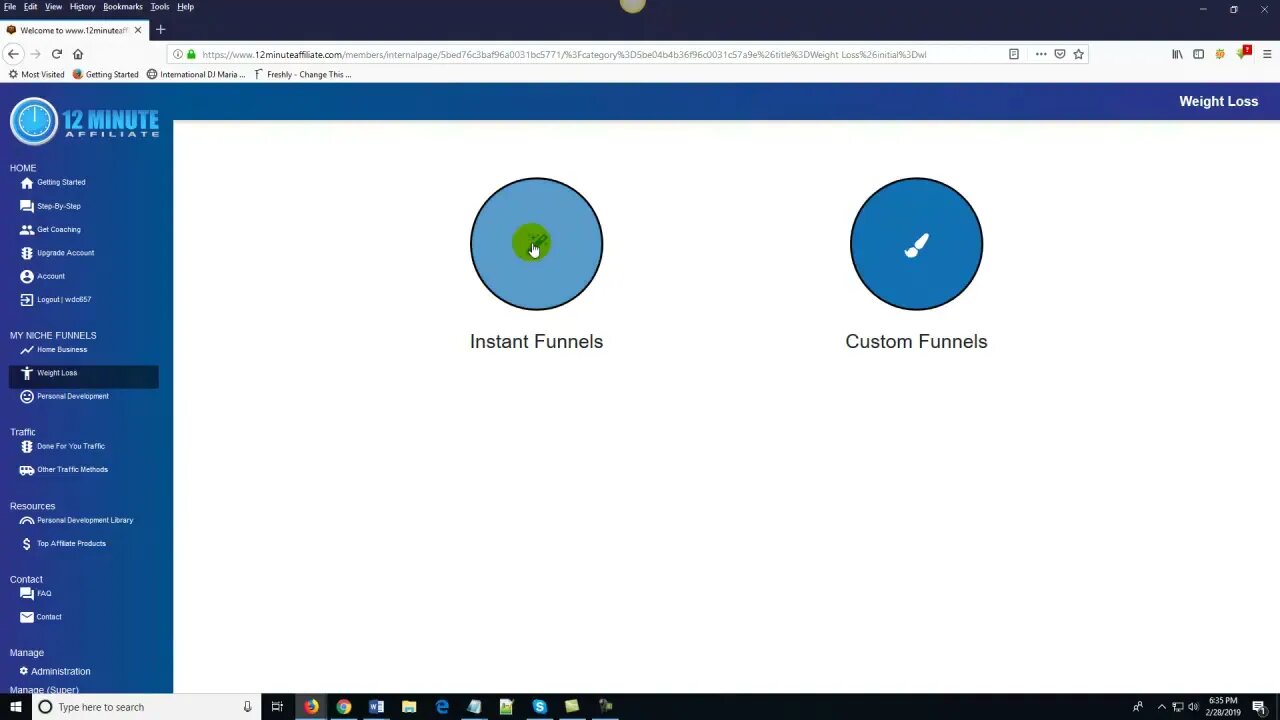The height and width of the screenshot is (720, 1280).
Task: Click the microphone in Windows search
Action: pyautogui.click(x=247, y=707)
